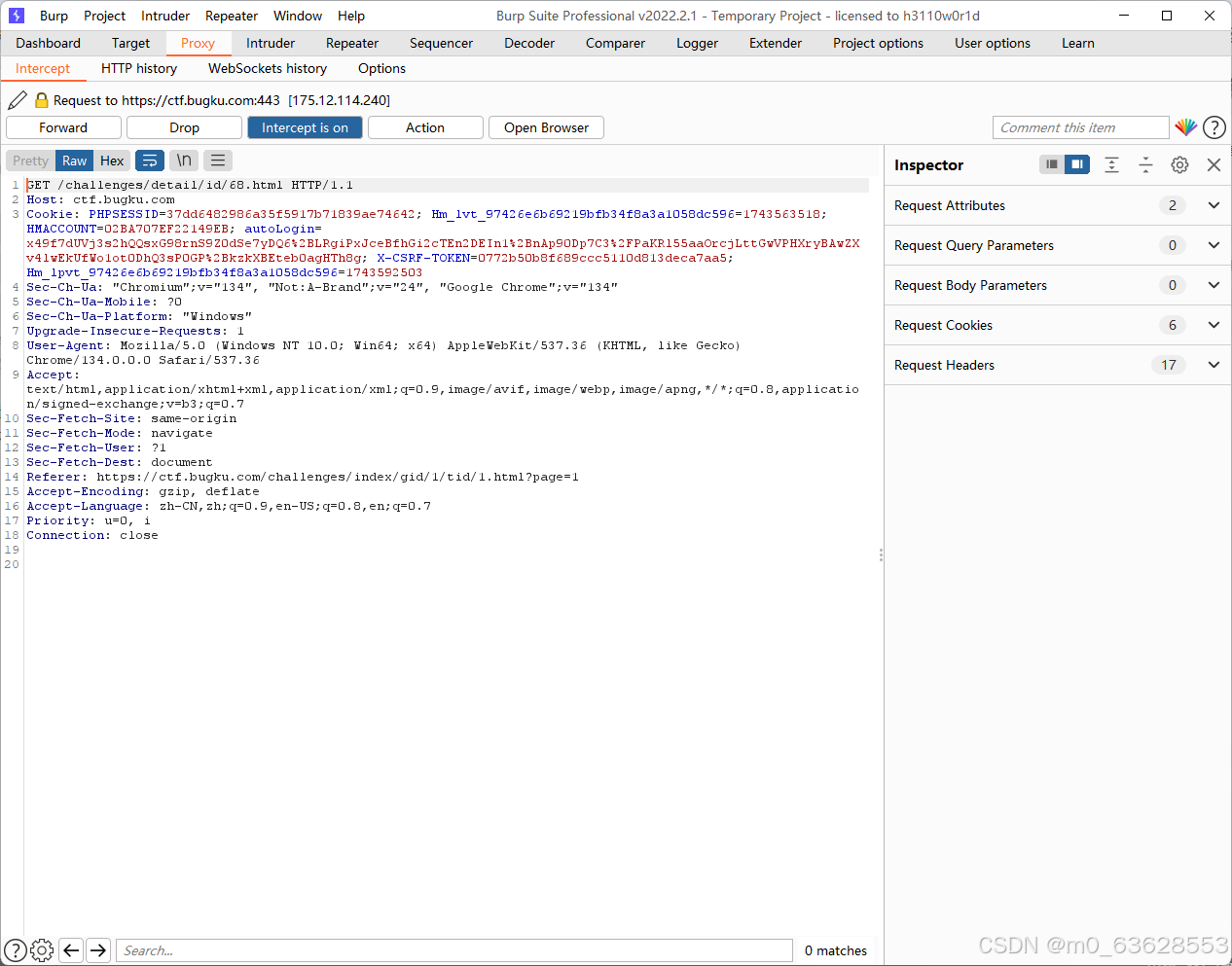Open Inspector settings gear

click(x=1179, y=164)
